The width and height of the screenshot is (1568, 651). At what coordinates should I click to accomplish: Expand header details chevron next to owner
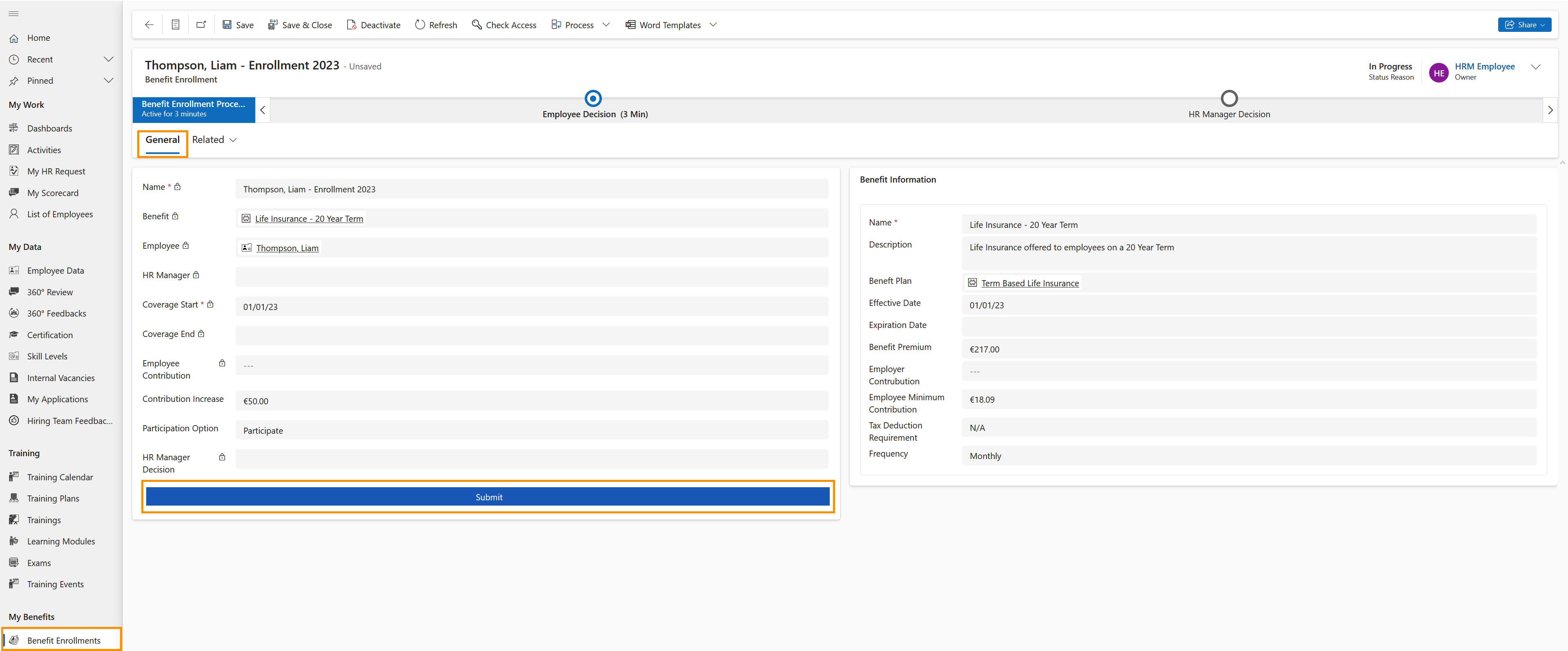(x=1536, y=67)
